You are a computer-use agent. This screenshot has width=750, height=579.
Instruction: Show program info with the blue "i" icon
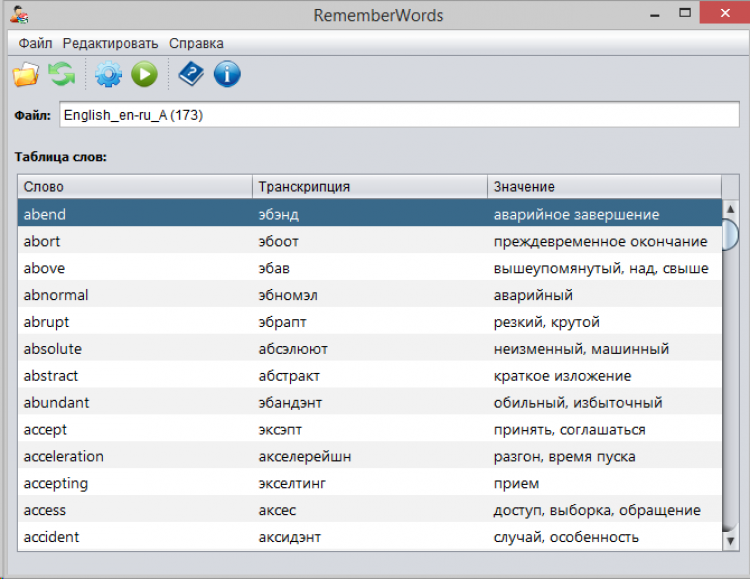pos(227,74)
